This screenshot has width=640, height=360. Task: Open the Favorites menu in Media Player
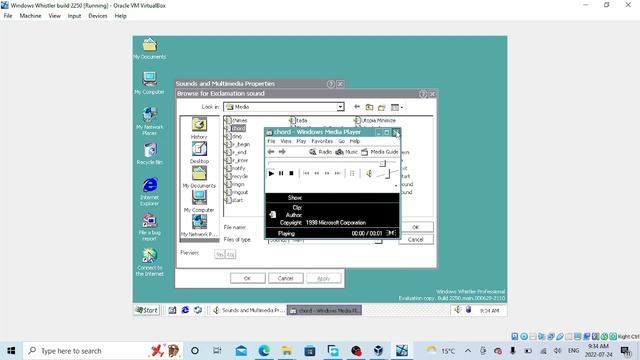[x=322, y=141]
